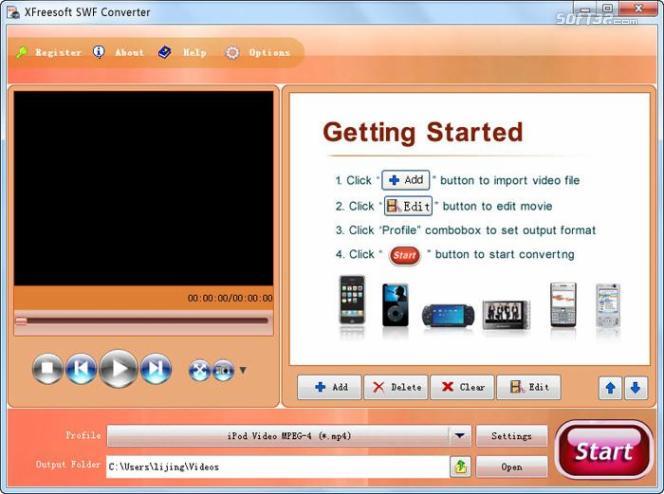The height and width of the screenshot is (494, 664).
Task: Open the profile Settings button
Action: point(512,436)
